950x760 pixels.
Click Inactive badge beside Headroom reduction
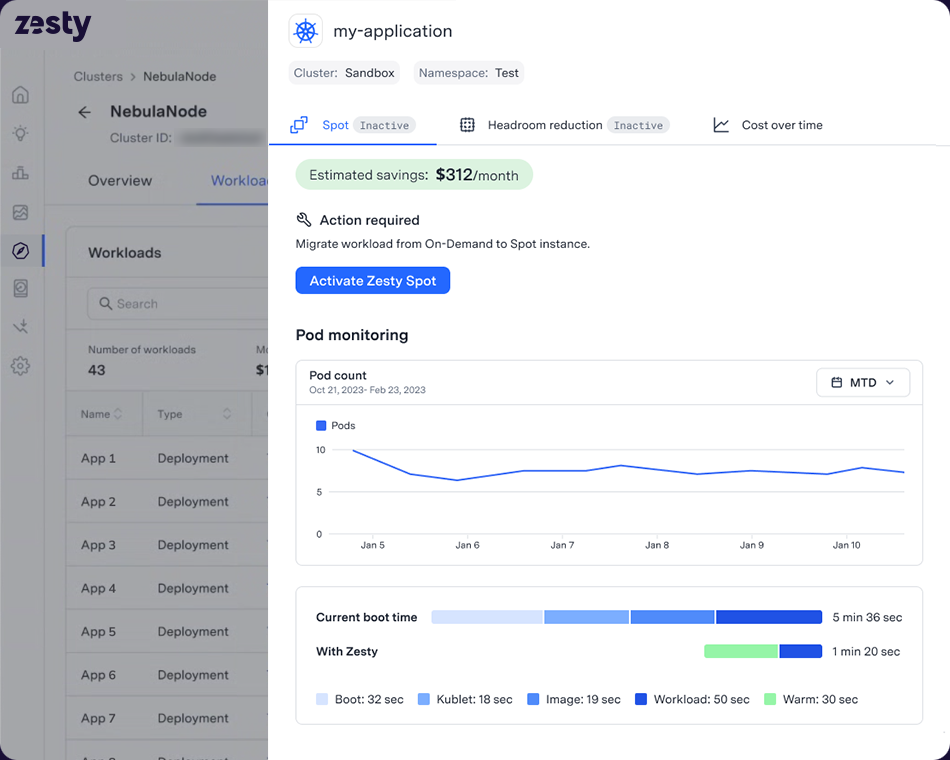pyautogui.click(x=638, y=125)
